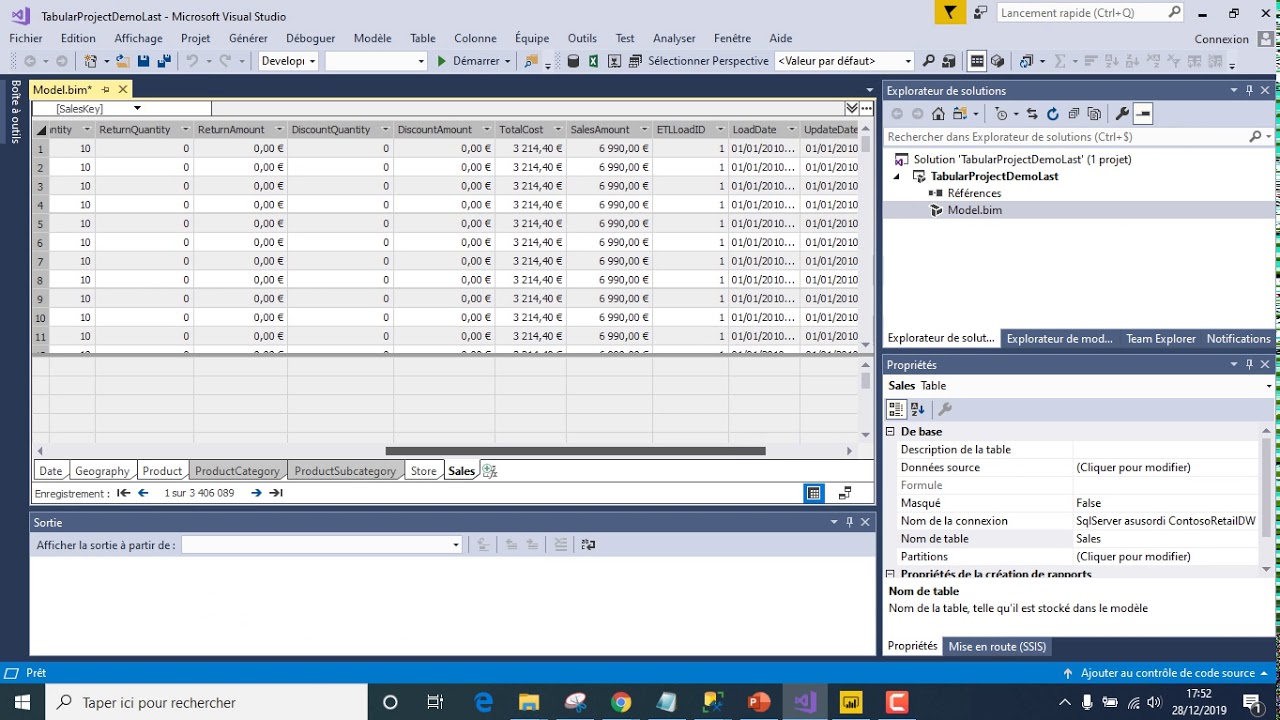Click Connexion sign-in link

[1221, 39]
